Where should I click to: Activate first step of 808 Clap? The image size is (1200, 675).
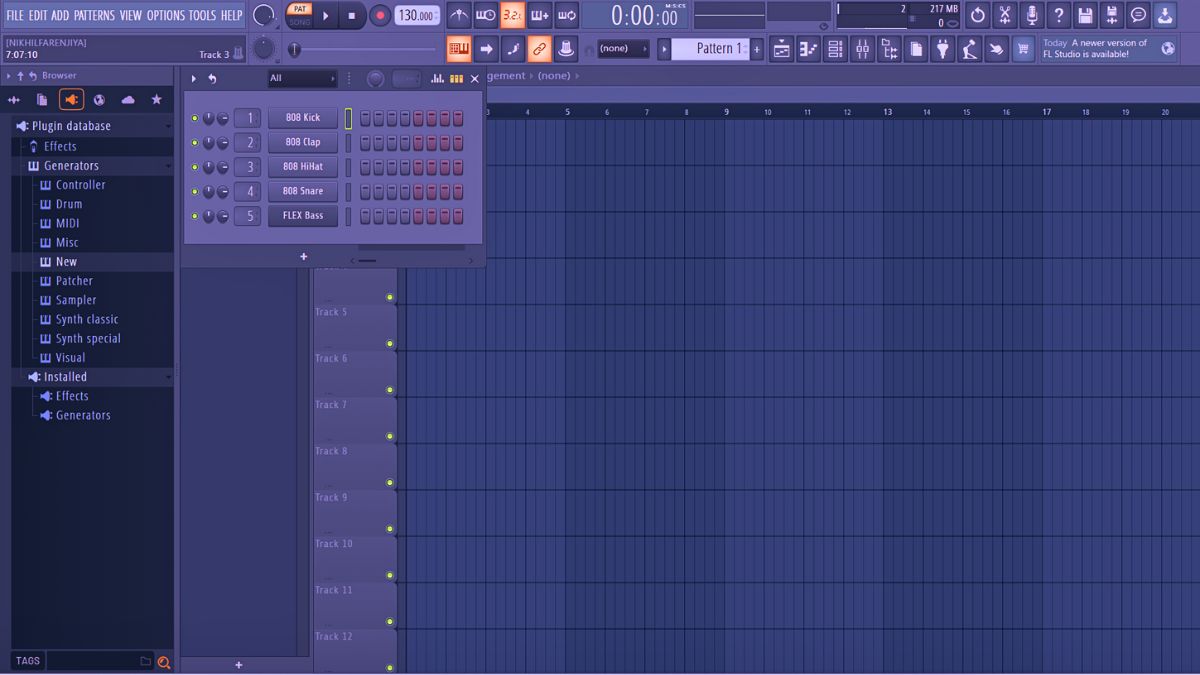click(365, 143)
